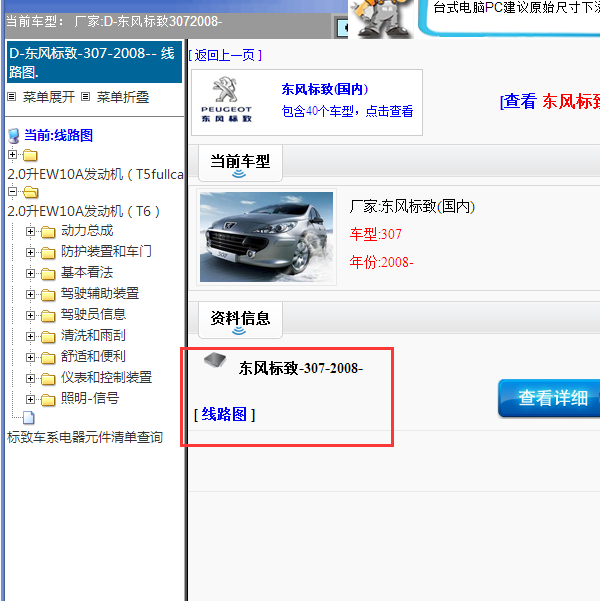This screenshot has height=601, width=600.
Task: Open 2.0升EW10A发动机 (T6) tree item
Action: click(84, 211)
